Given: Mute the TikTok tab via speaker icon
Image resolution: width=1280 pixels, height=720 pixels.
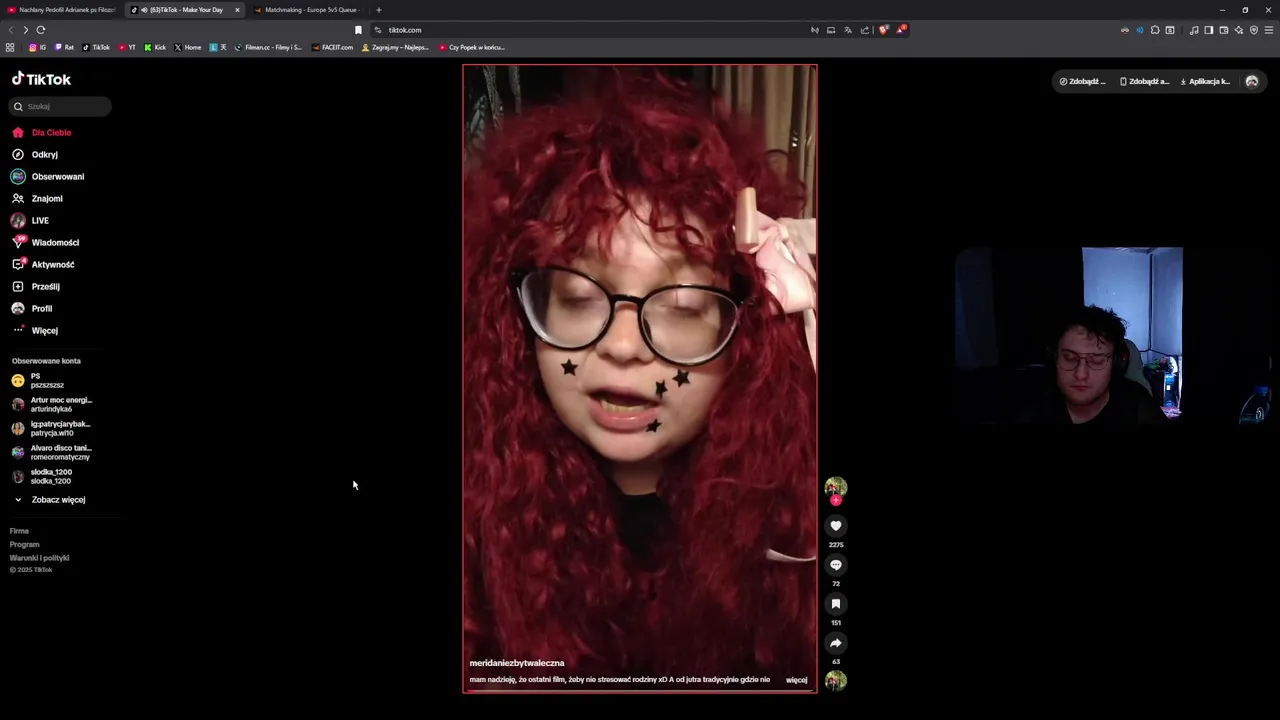Looking at the screenshot, I should pyautogui.click(x=145, y=10).
